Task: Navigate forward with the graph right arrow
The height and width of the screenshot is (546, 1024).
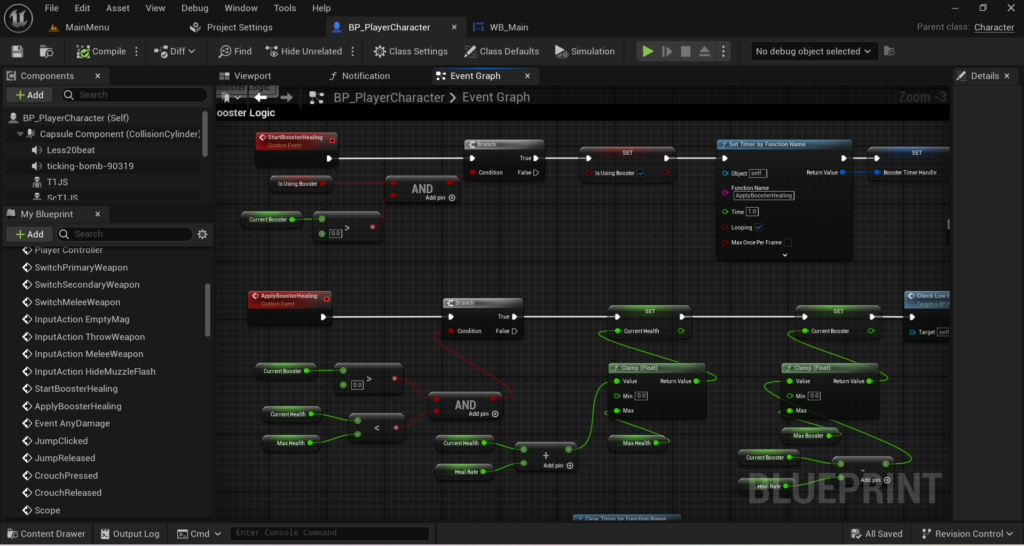Action: point(286,97)
